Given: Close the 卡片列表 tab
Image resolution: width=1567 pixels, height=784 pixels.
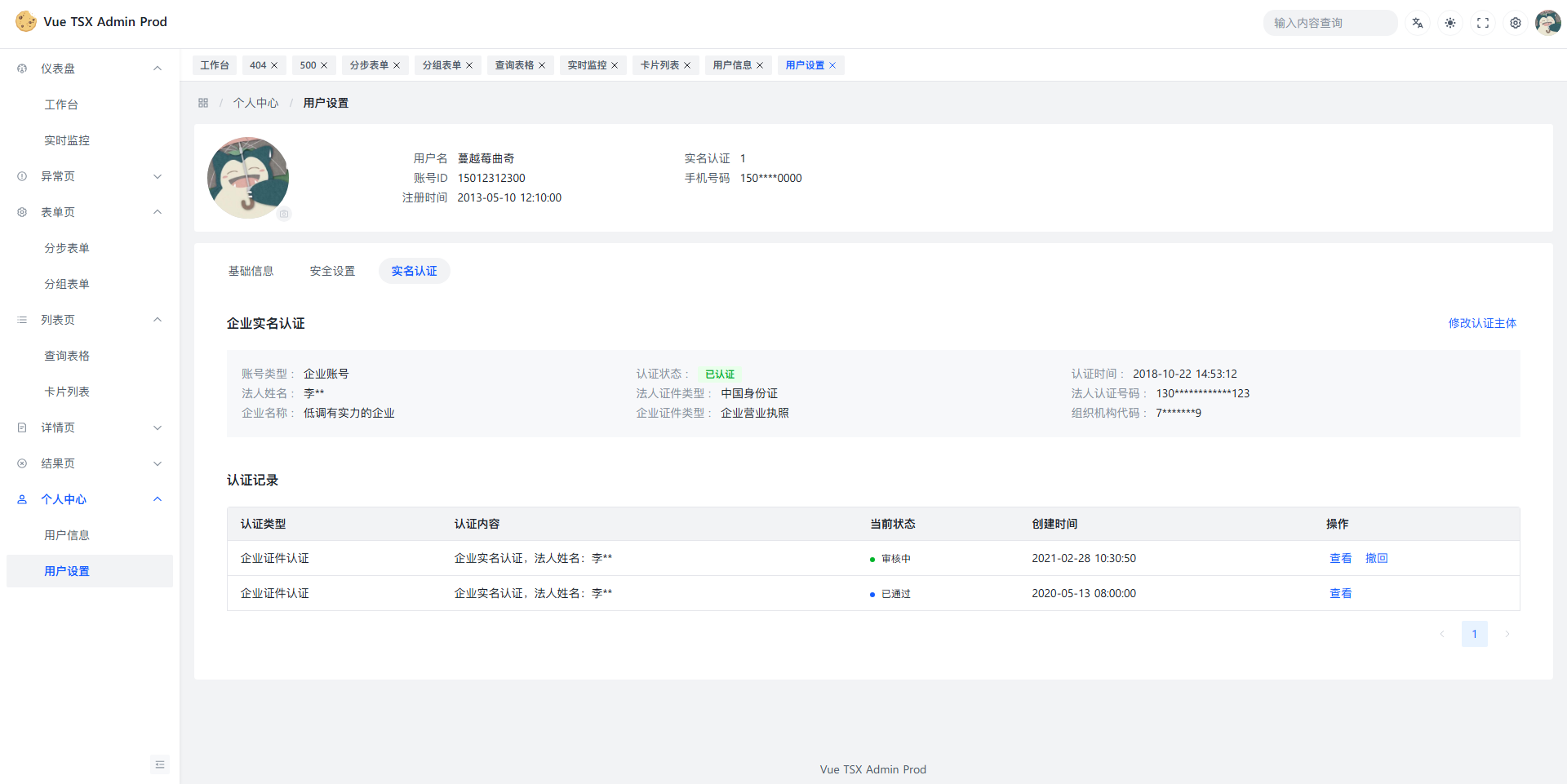Looking at the screenshot, I should [x=687, y=65].
